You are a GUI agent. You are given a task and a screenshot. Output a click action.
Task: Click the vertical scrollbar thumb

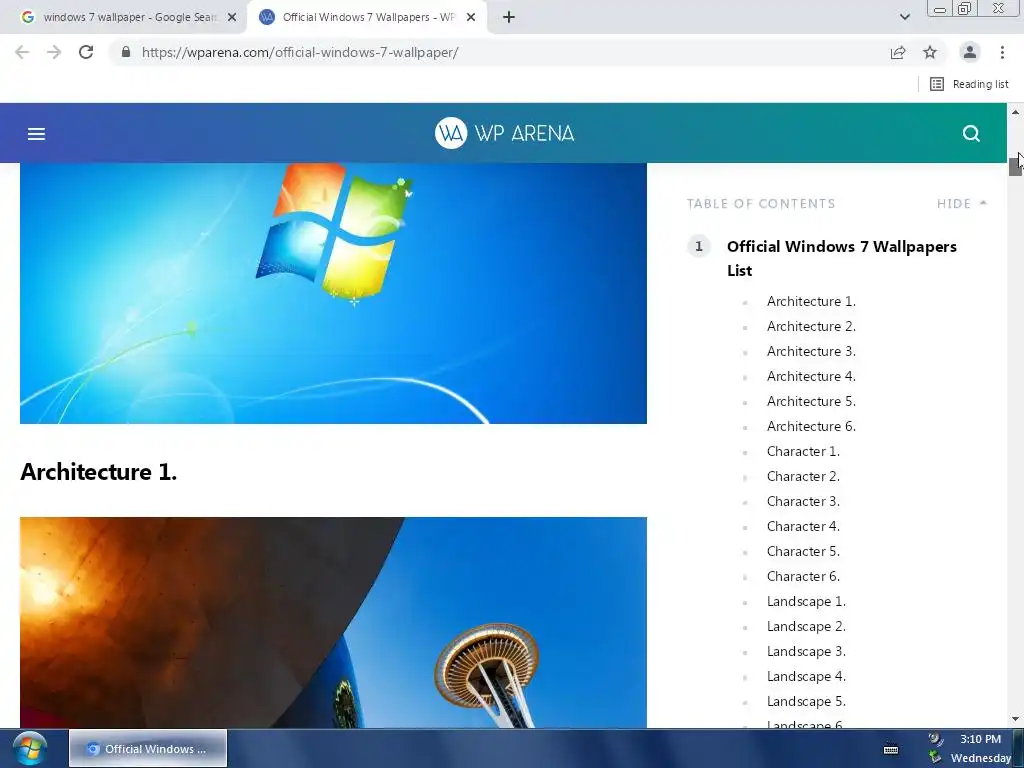[1016, 165]
